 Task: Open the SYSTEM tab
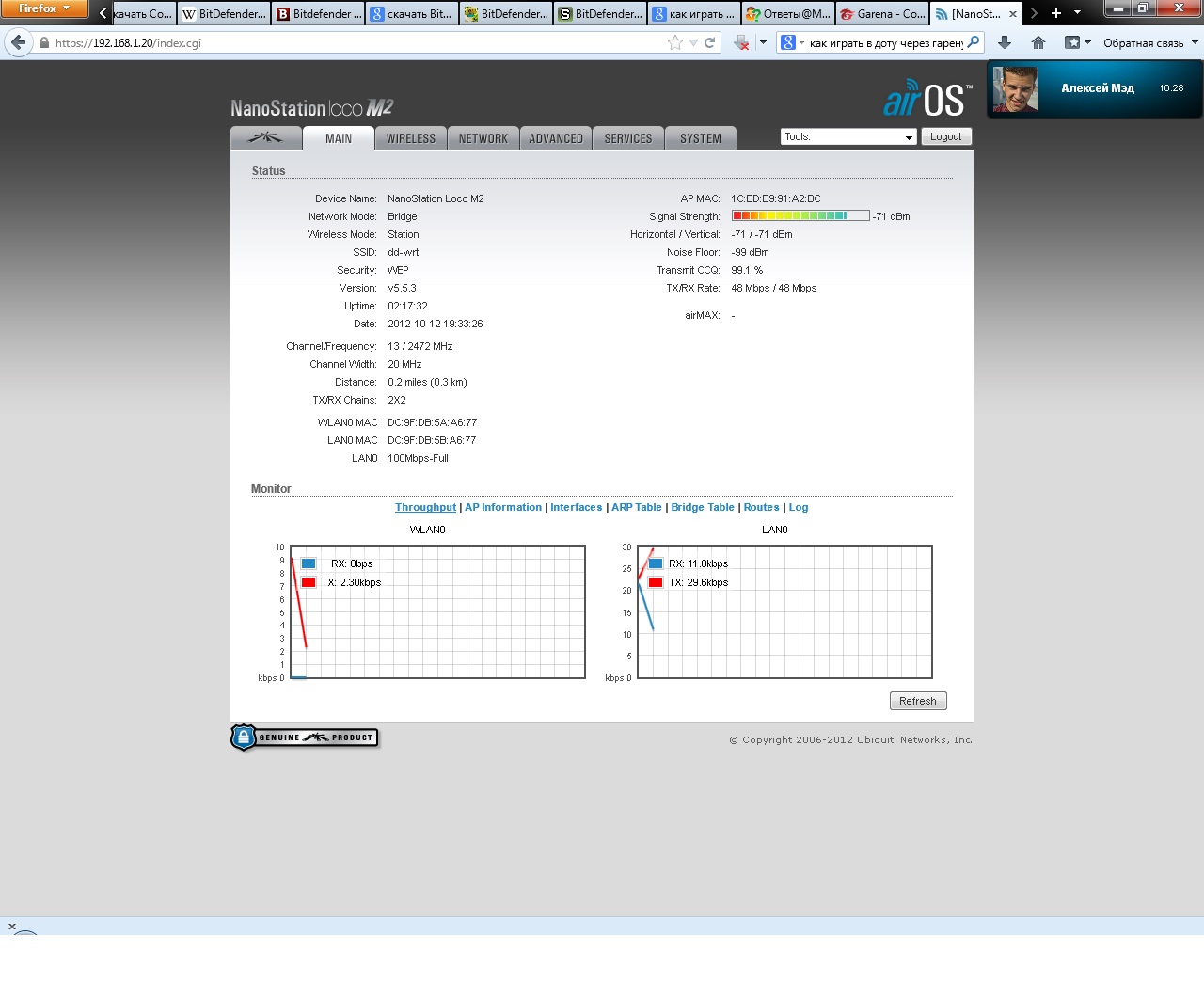[x=701, y=138]
